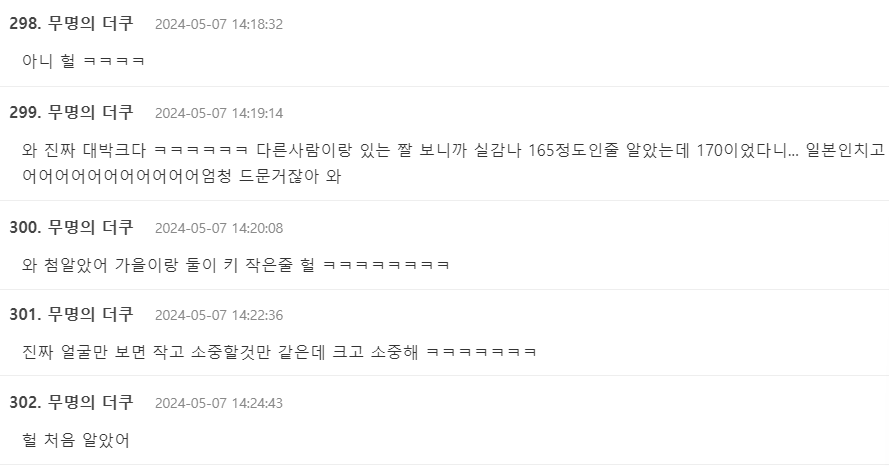Click timestamp 2024-05-07 14:19:14

click(x=218, y=113)
